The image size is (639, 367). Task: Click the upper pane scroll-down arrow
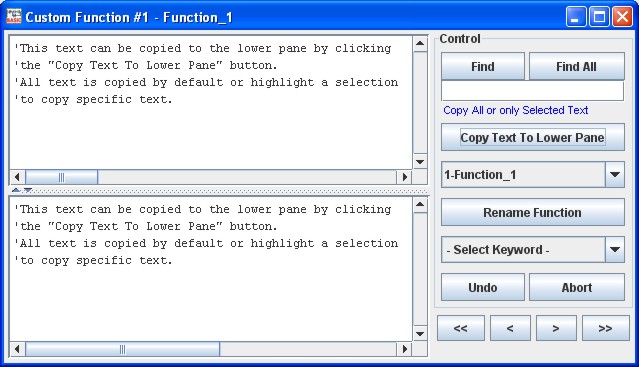(420, 162)
